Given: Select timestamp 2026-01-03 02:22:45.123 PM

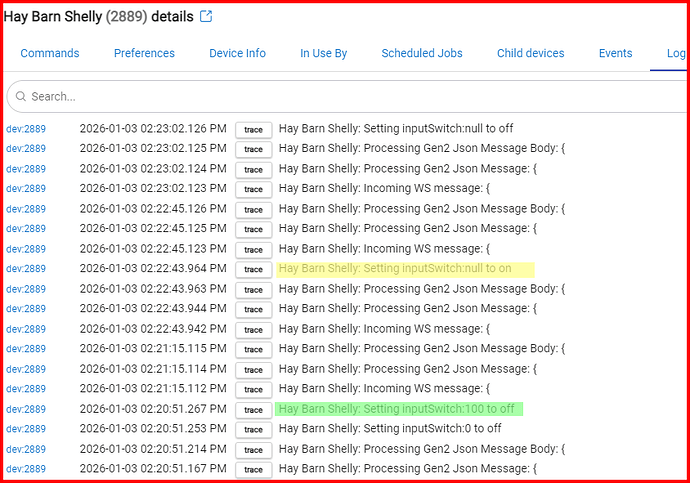Looking at the screenshot, I should 153,249.
